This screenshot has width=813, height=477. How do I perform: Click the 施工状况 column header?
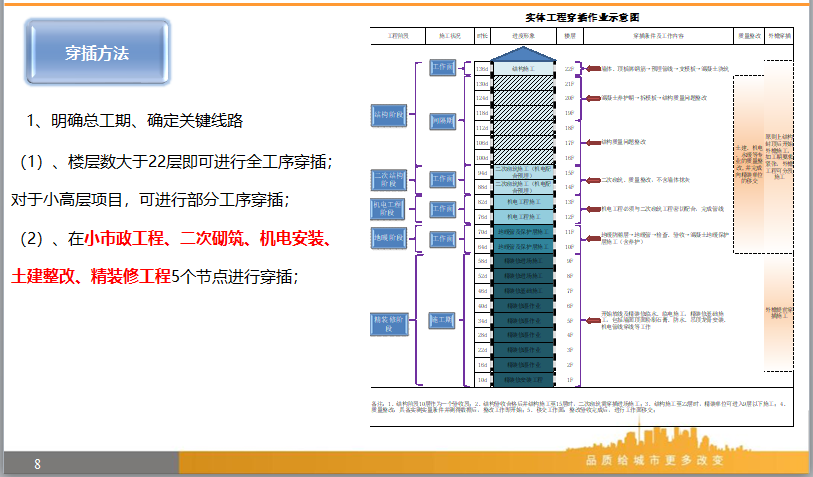pos(450,36)
